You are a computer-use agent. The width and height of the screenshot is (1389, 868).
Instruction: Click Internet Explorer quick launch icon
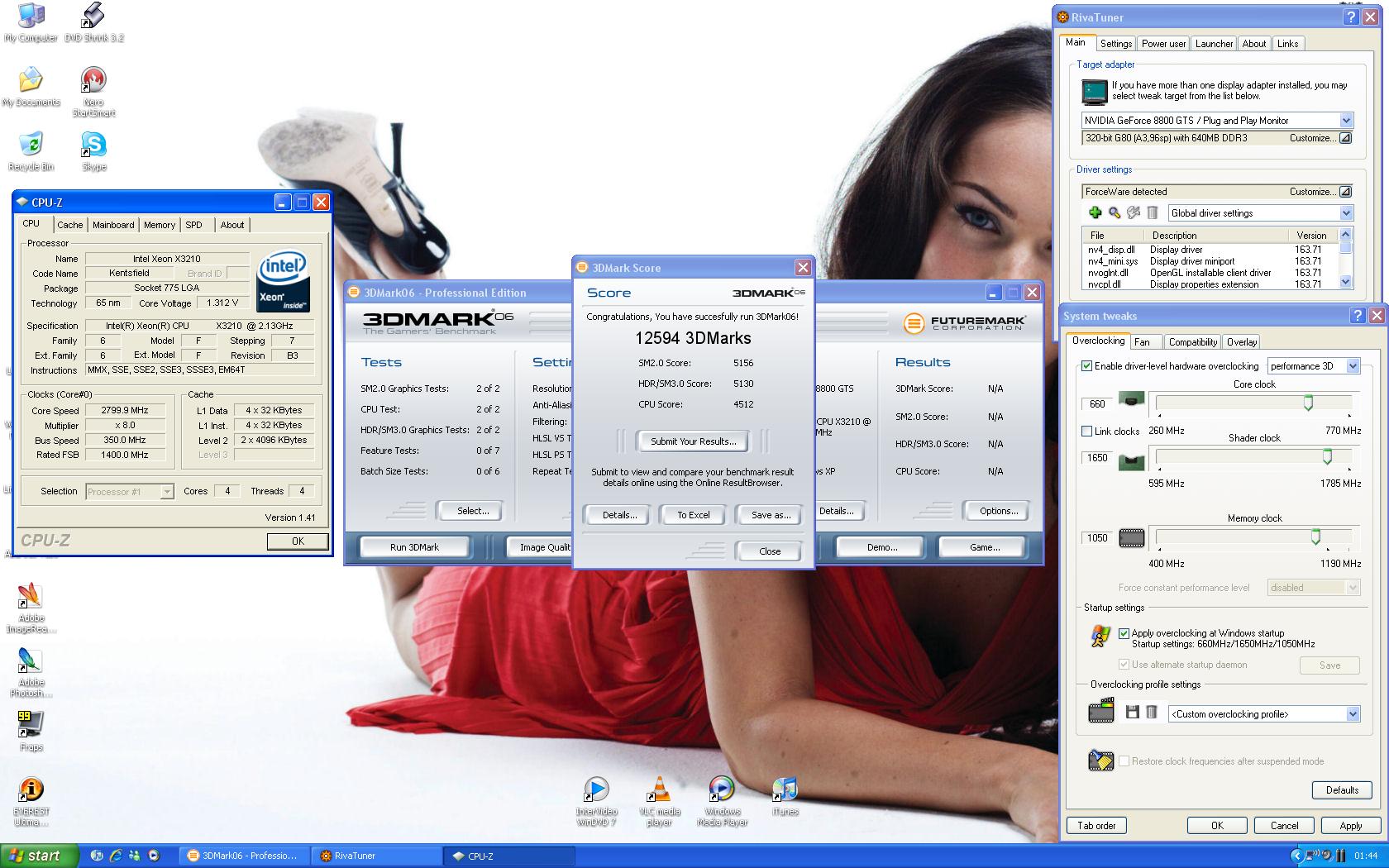click(116, 856)
